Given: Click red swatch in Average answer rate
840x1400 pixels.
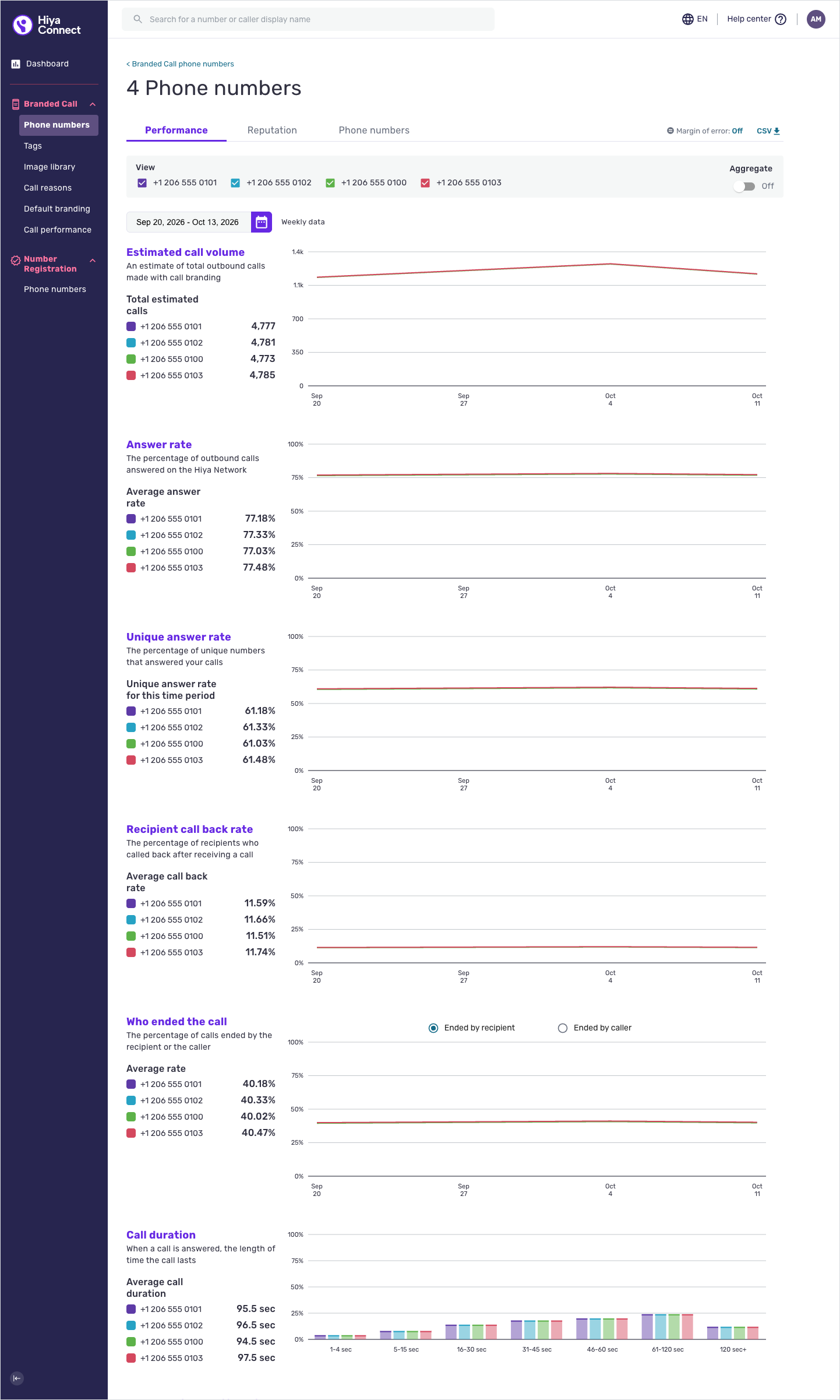Looking at the screenshot, I should (131, 568).
